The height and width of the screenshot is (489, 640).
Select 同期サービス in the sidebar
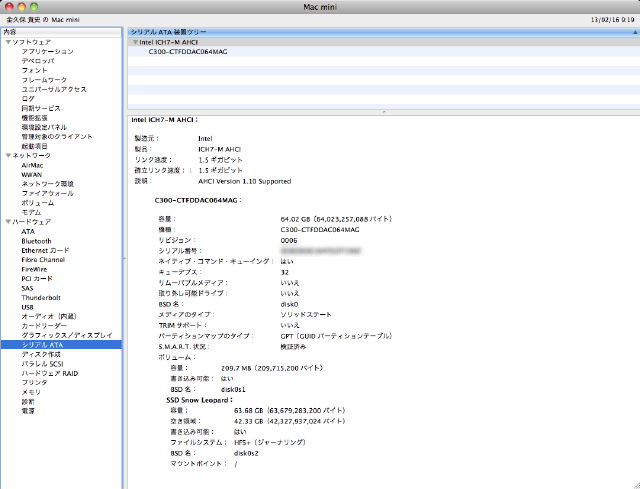click(41, 108)
